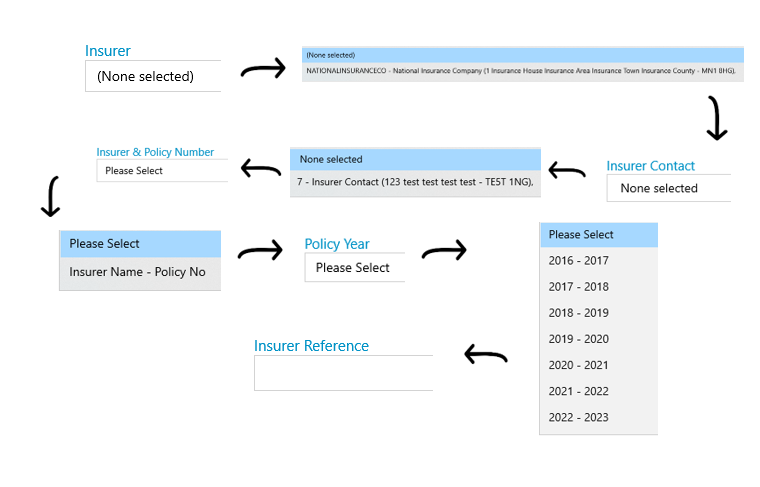Click the arrow pointing to Insurer Reference
Image resolution: width=760 pixels, height=487 pixels.
click(x=486, y=355)
